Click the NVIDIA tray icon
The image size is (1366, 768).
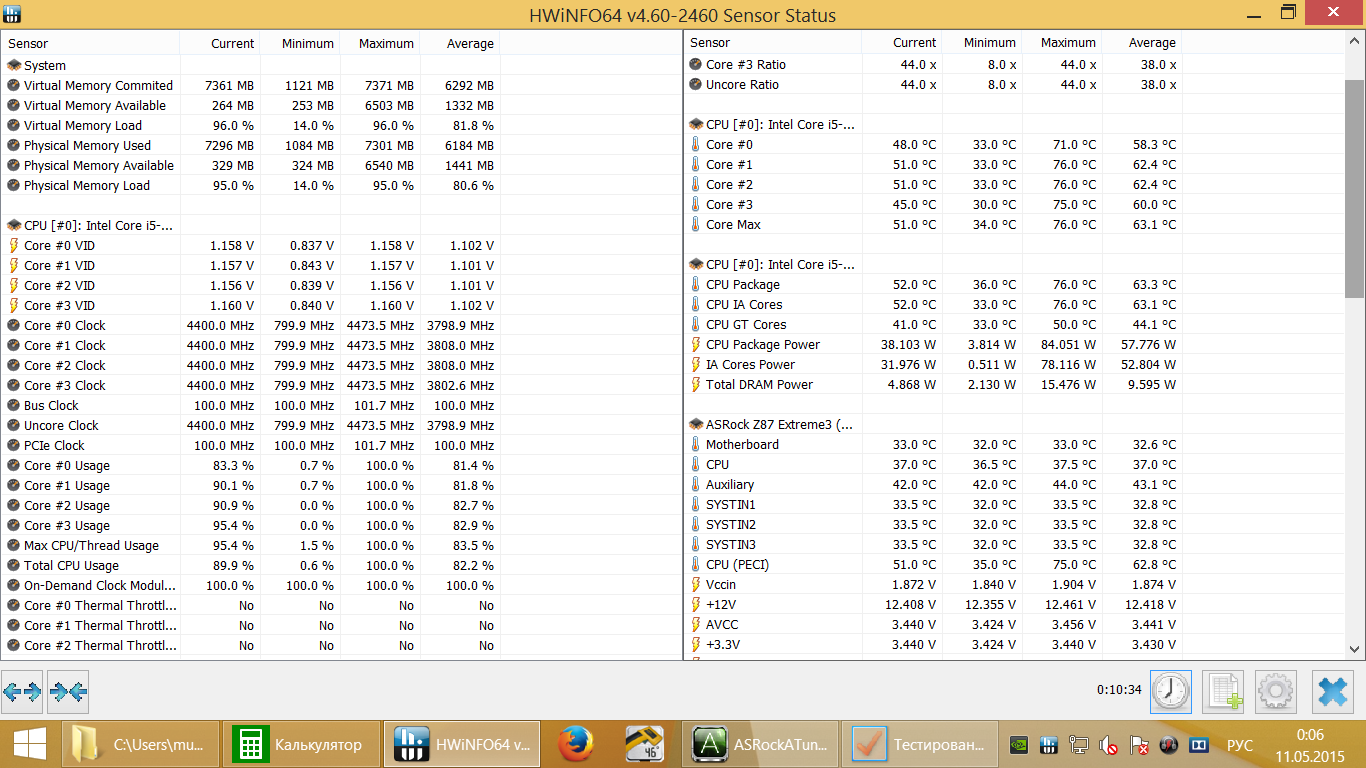tap(1019, 745)
